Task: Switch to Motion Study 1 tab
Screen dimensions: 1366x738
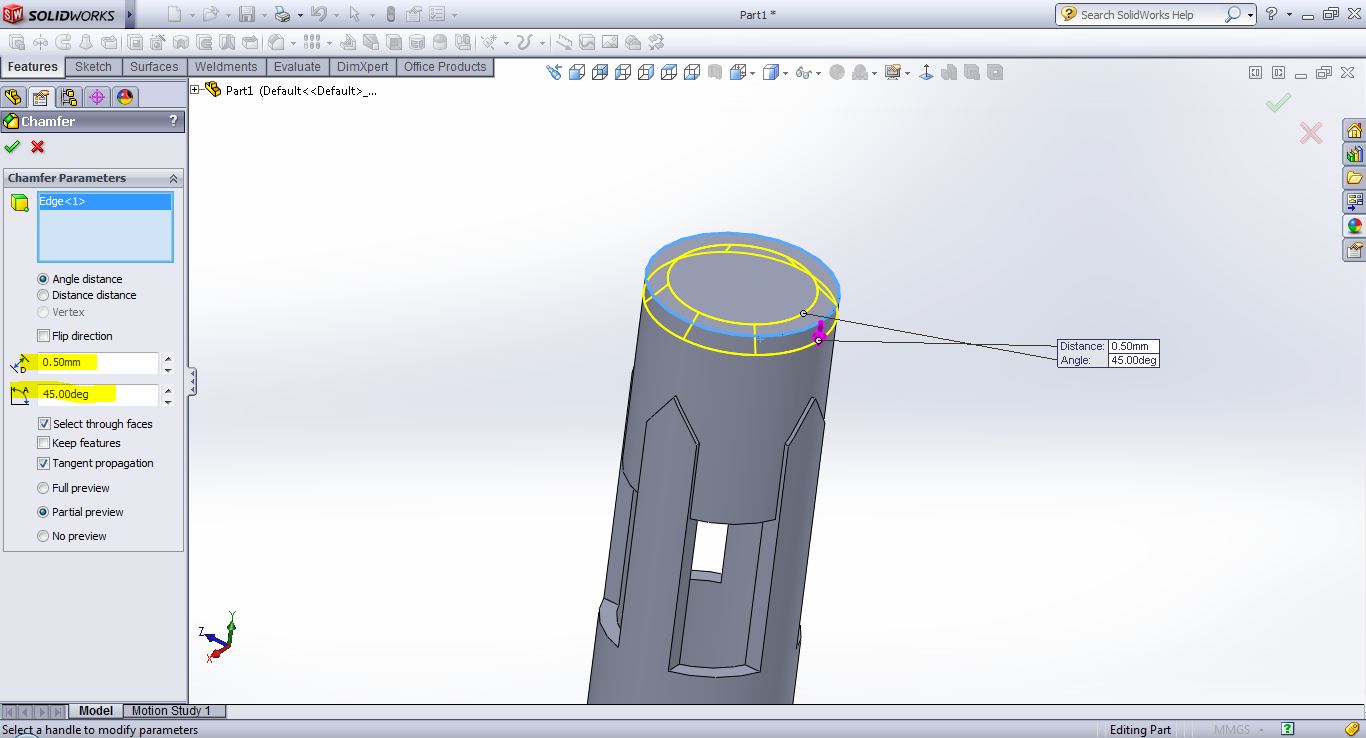Action: pos(171,711)
